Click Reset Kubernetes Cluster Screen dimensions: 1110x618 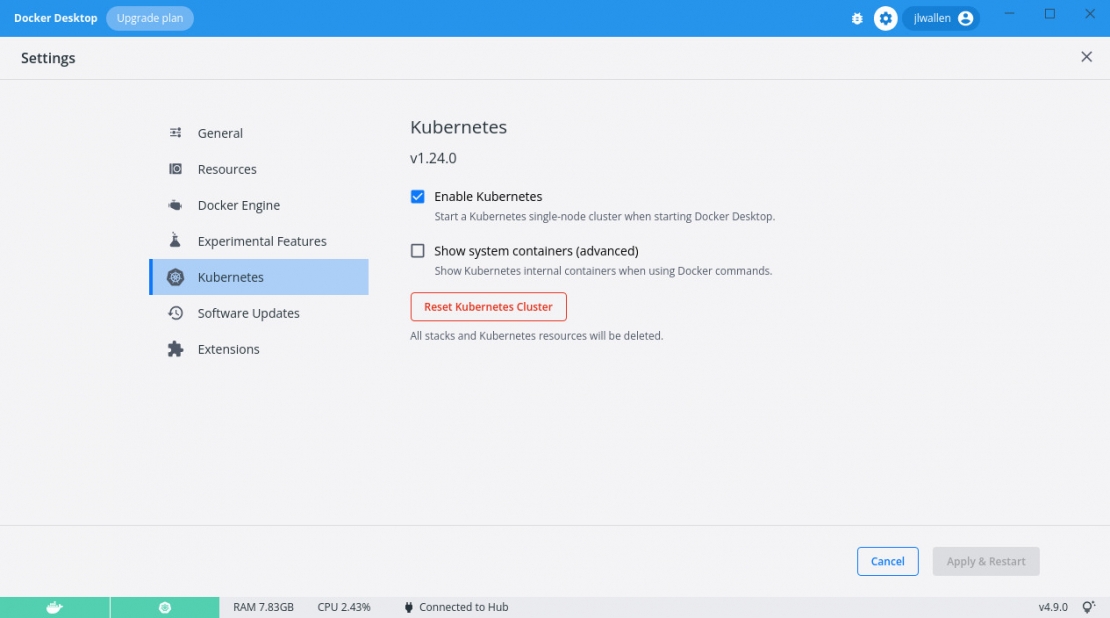point(488,306)
